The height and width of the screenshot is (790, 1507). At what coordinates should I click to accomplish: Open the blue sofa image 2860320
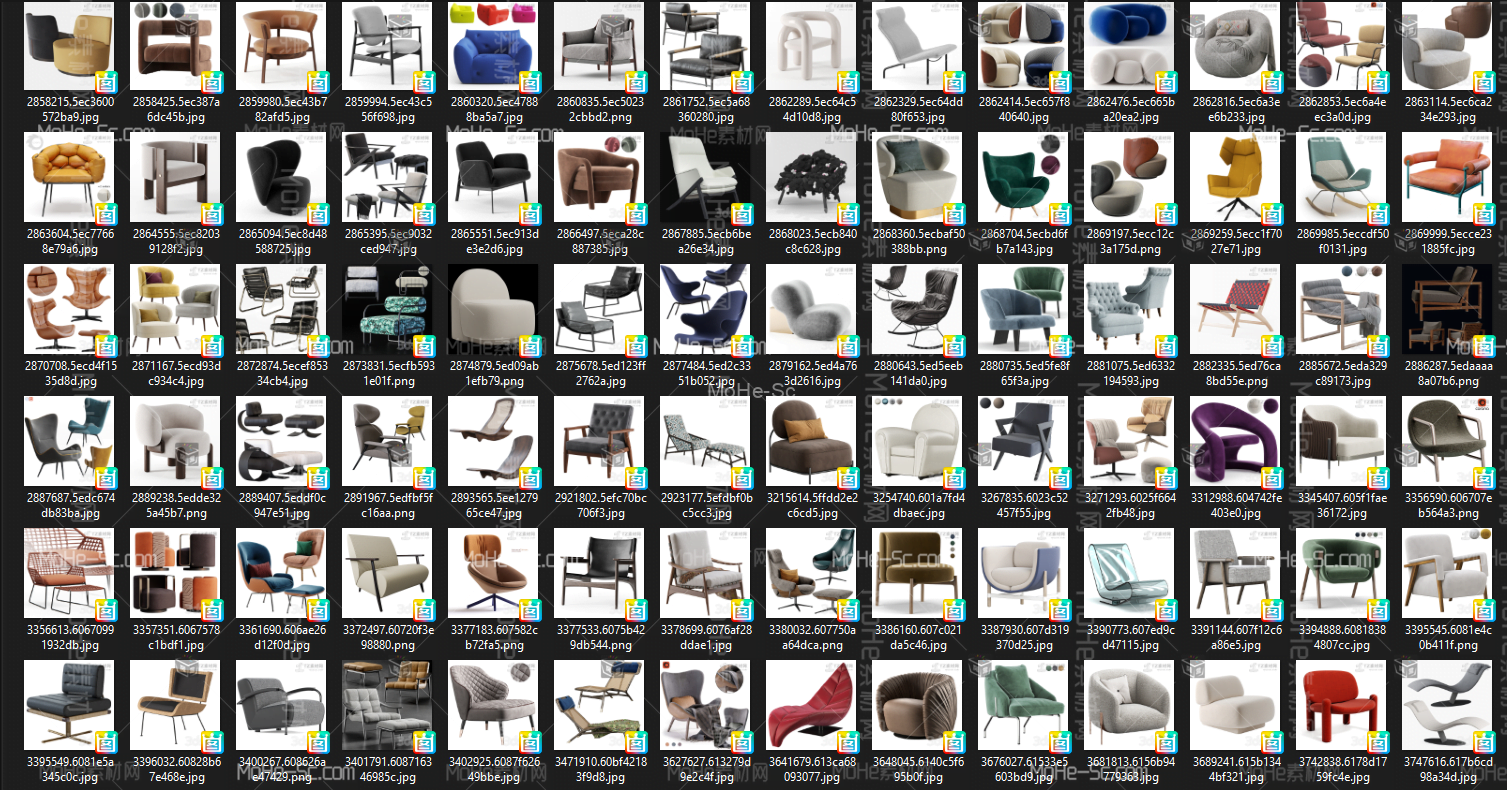point(491,47)
